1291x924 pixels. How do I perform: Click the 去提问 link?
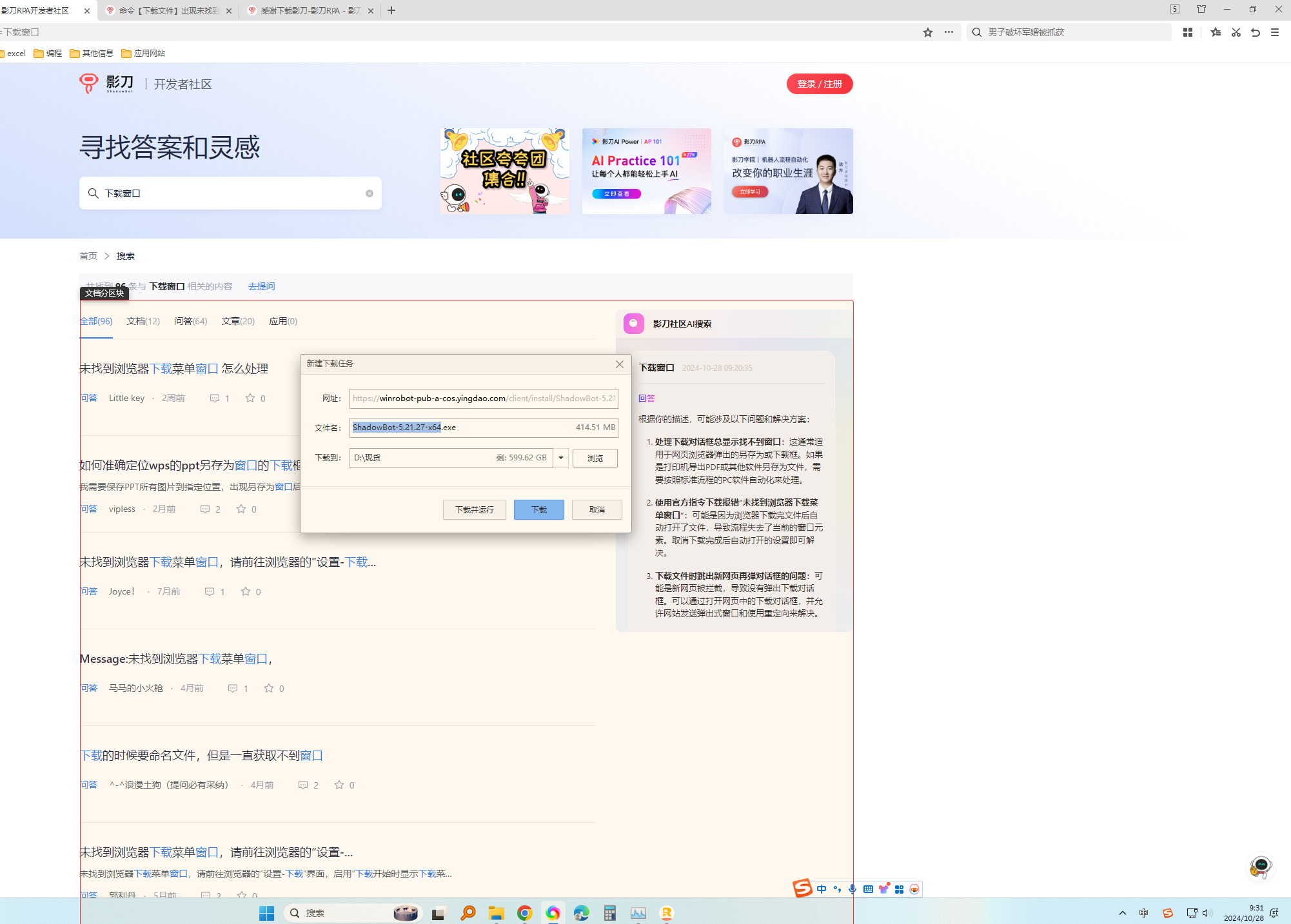(x=261, y=286)
